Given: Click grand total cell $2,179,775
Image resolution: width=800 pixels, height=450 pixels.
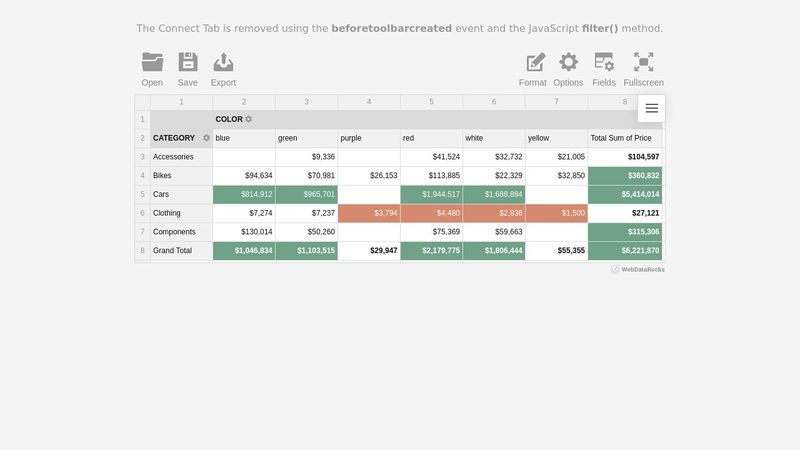Looking at the screenshot, I should coord(431,251).
